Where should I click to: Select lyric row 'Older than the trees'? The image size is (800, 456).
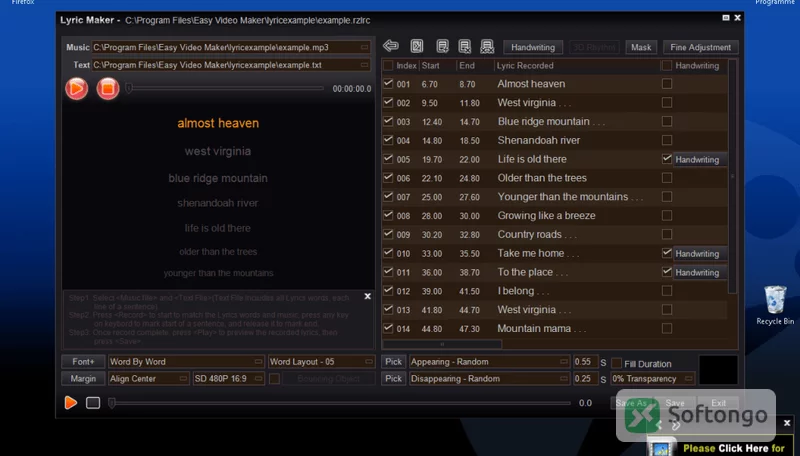click(x=555, y=178)
